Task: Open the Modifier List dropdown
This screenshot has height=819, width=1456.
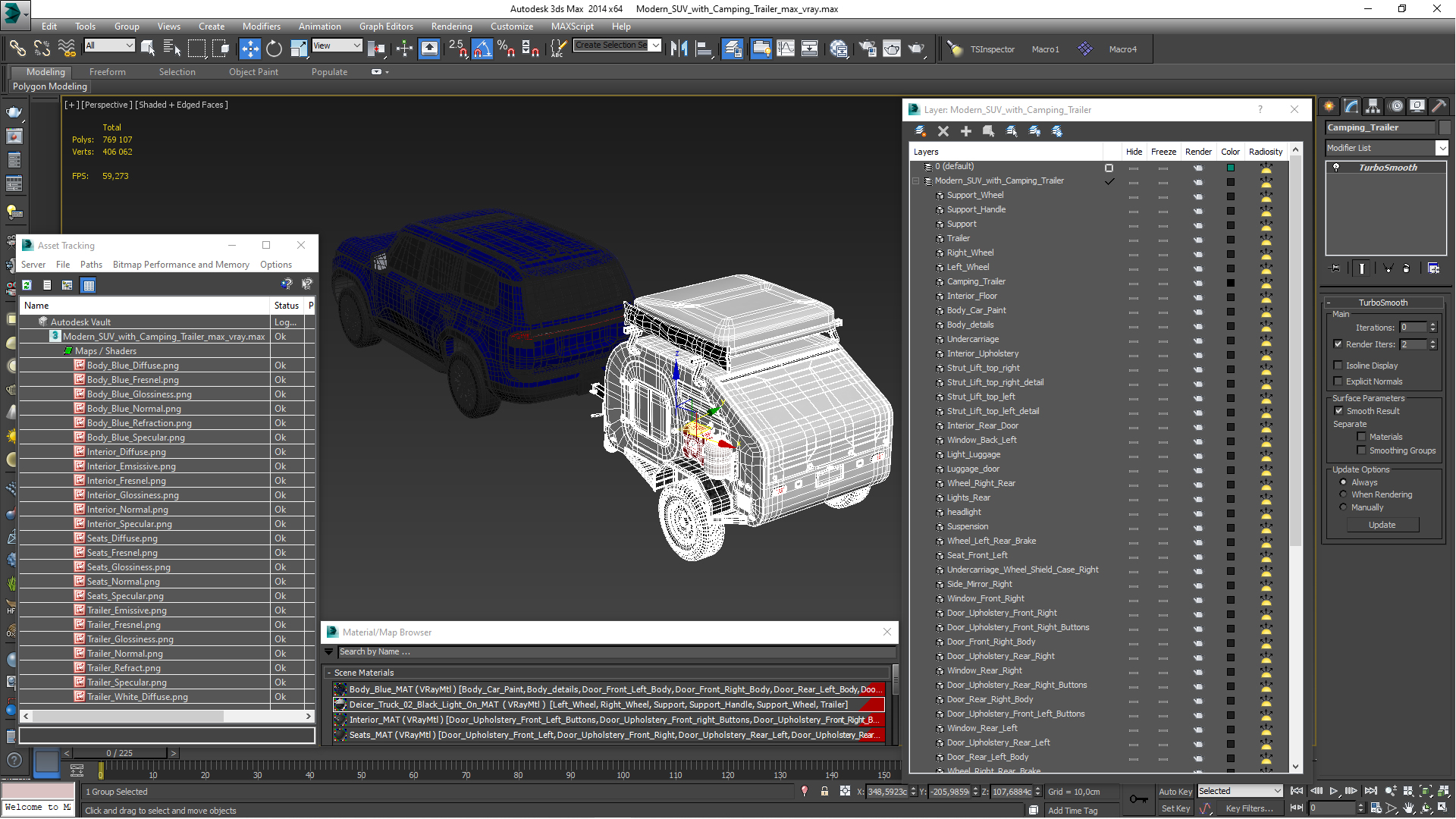Action: (x=1442, y=148)
